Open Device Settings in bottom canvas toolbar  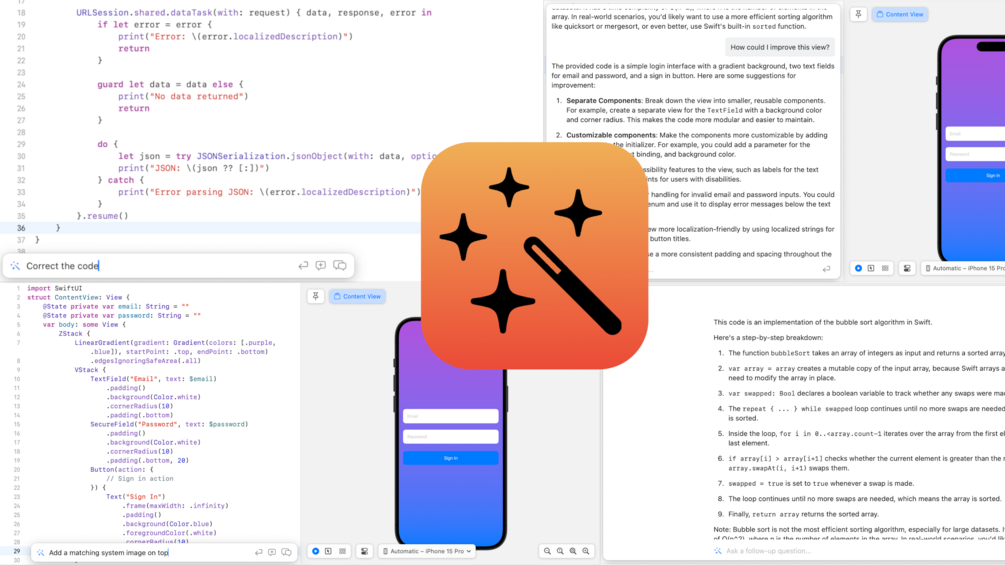pyautogui.click(x=364, y=551)
